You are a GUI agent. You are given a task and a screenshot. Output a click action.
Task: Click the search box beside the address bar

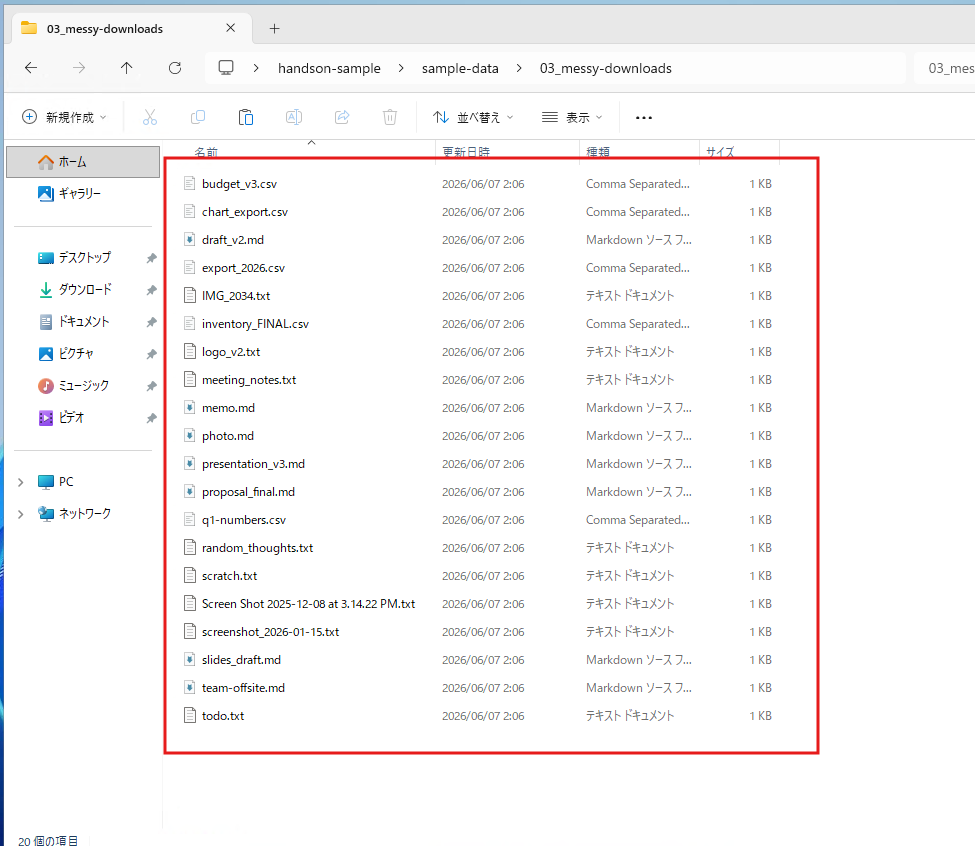[x=945, y=68]
